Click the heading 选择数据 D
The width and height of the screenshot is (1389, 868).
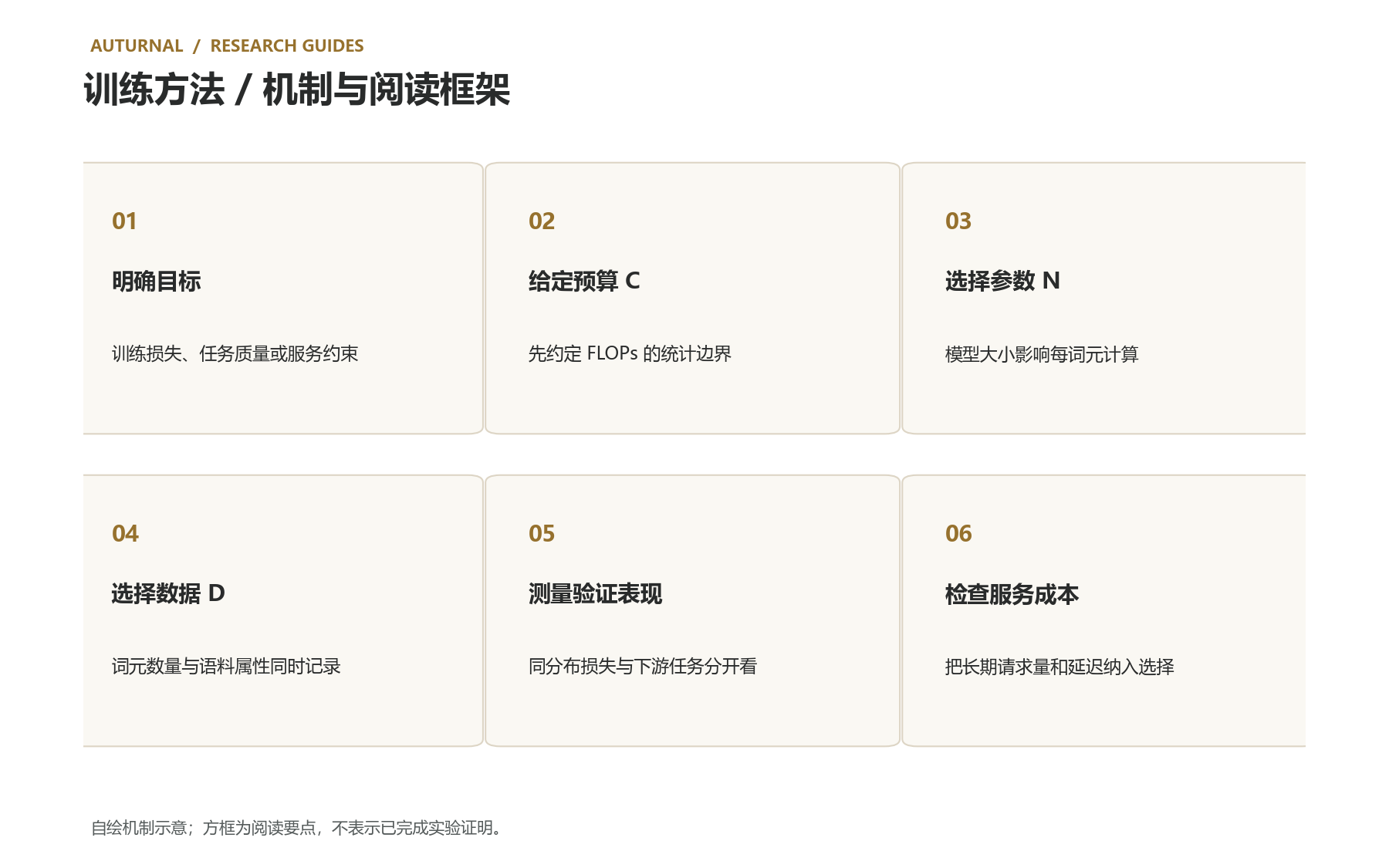(x=168, y=593)
